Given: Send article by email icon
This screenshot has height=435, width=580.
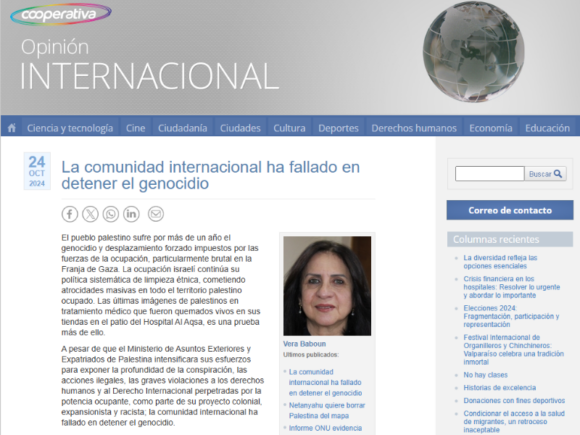Looking at the screenshot, I should click(x=156, y=214).
